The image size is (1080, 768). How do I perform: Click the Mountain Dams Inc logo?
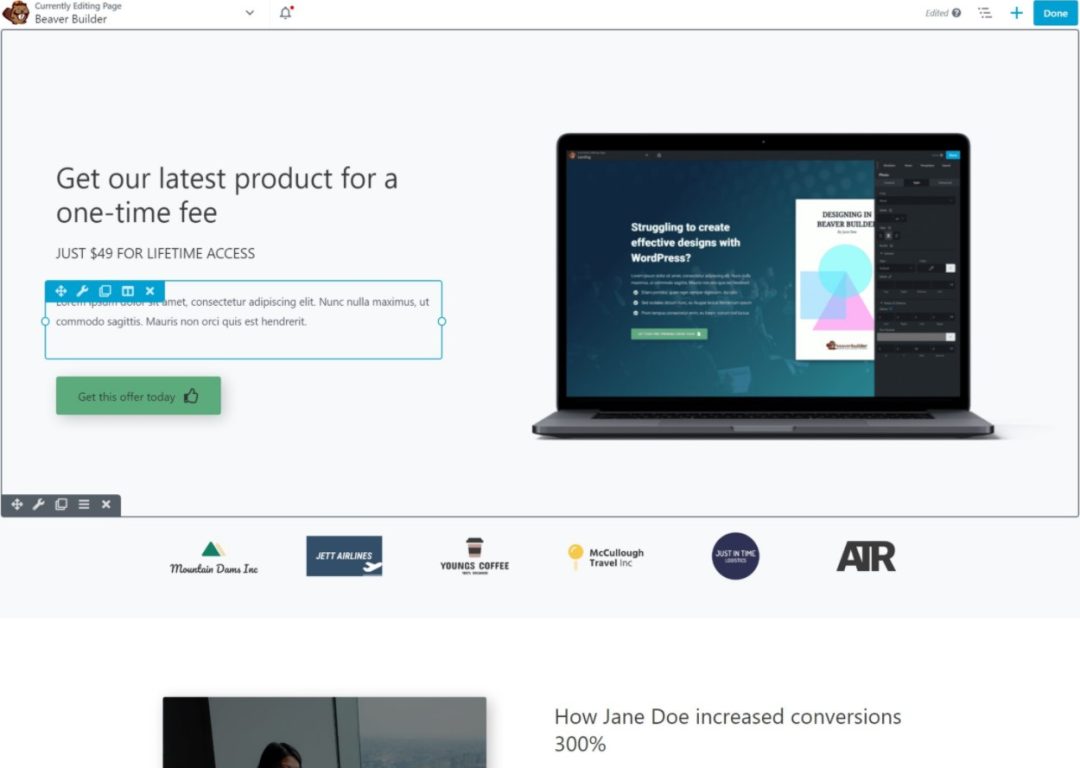pos(214,558)
